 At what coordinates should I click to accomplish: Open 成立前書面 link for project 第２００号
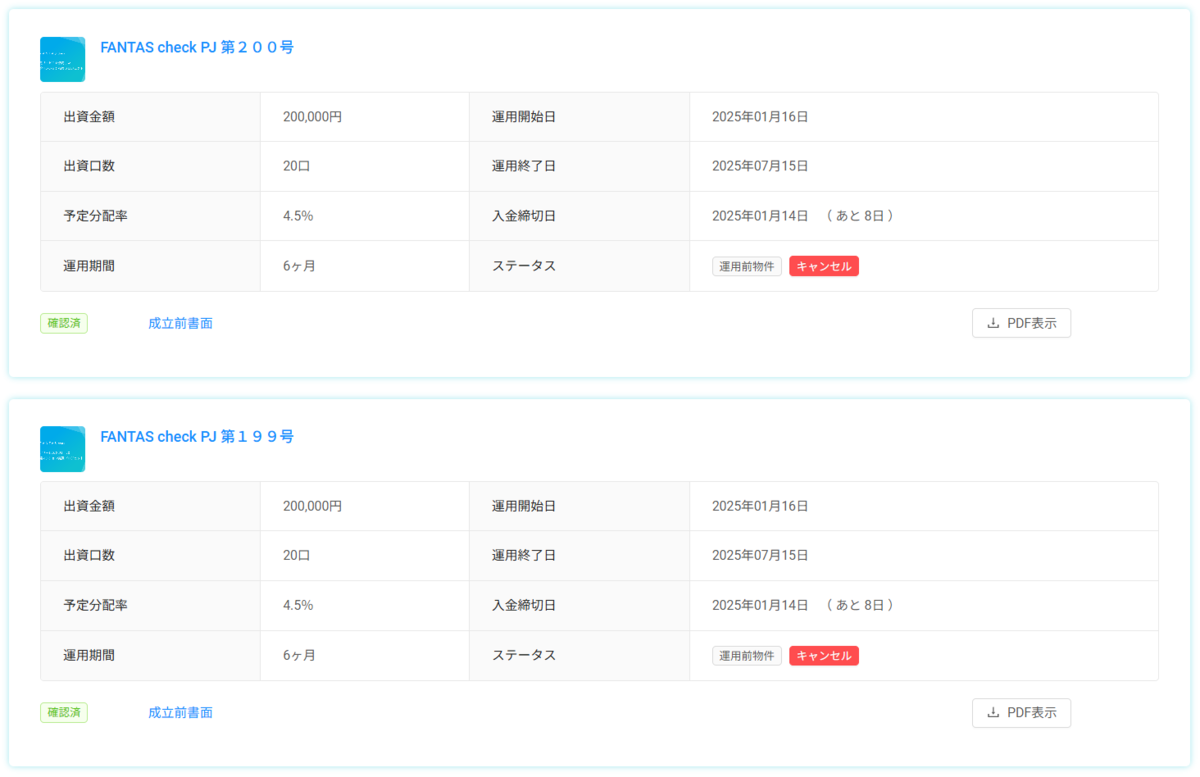[x=180, y=323]
